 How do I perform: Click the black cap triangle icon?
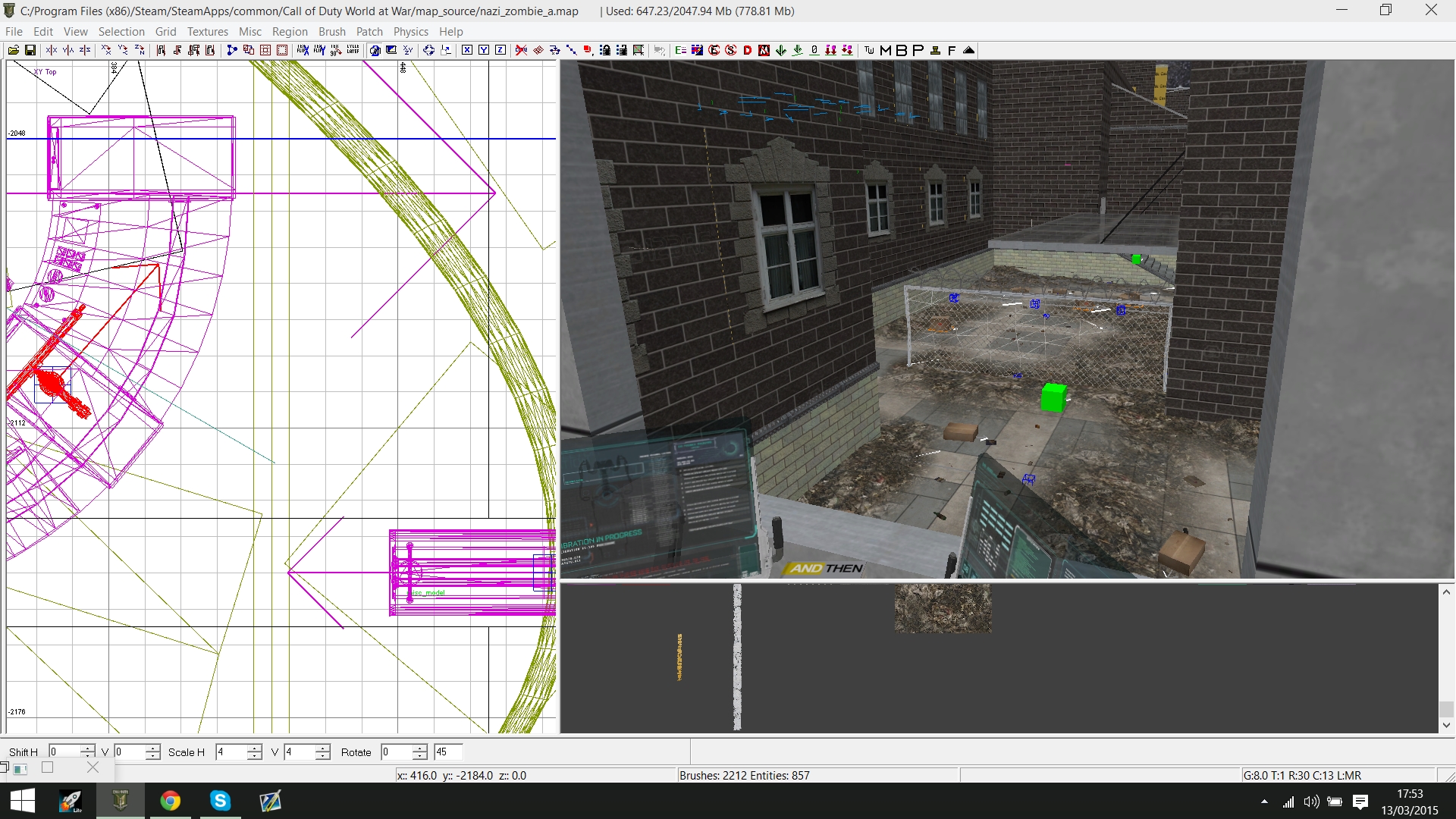(968, 50)
